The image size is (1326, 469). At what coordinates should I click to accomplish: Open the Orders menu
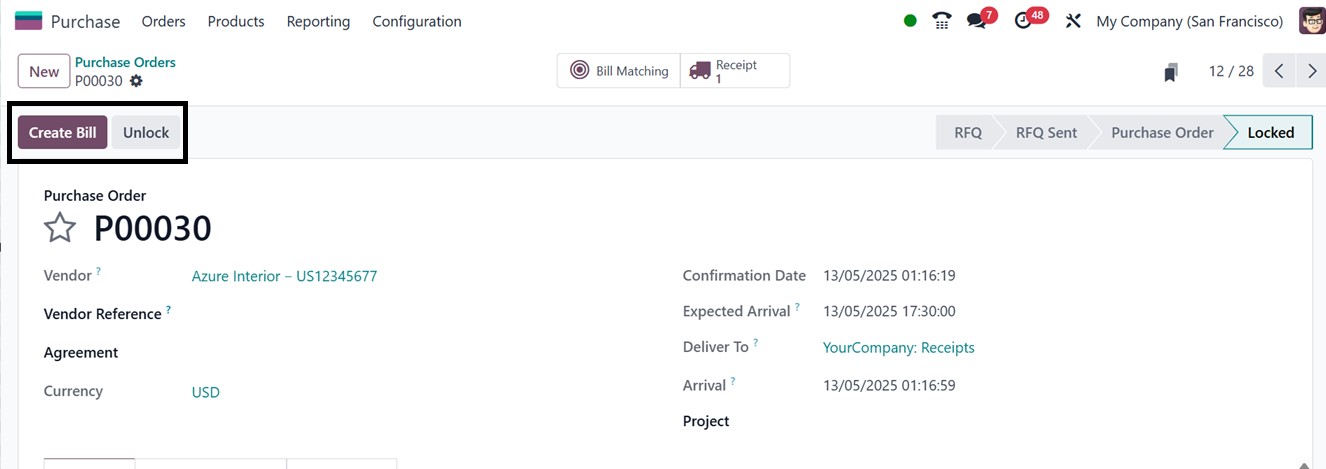click(x=163, y=21)
